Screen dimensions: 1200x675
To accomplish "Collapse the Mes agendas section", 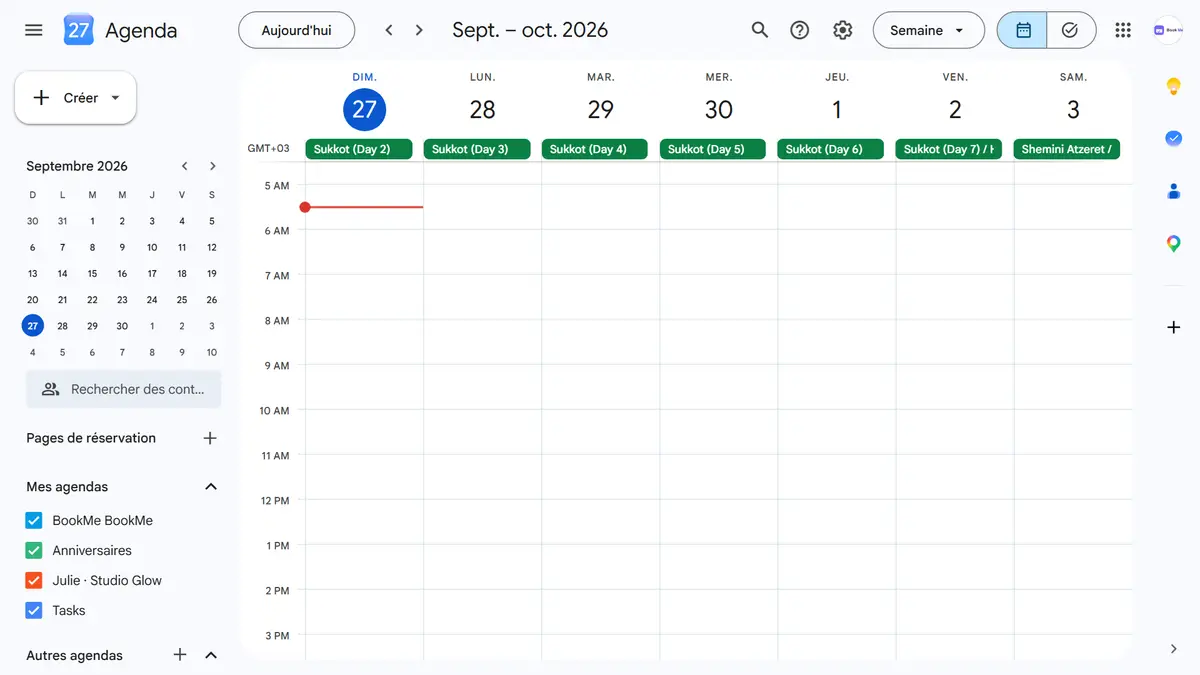I will pos(211,487).
